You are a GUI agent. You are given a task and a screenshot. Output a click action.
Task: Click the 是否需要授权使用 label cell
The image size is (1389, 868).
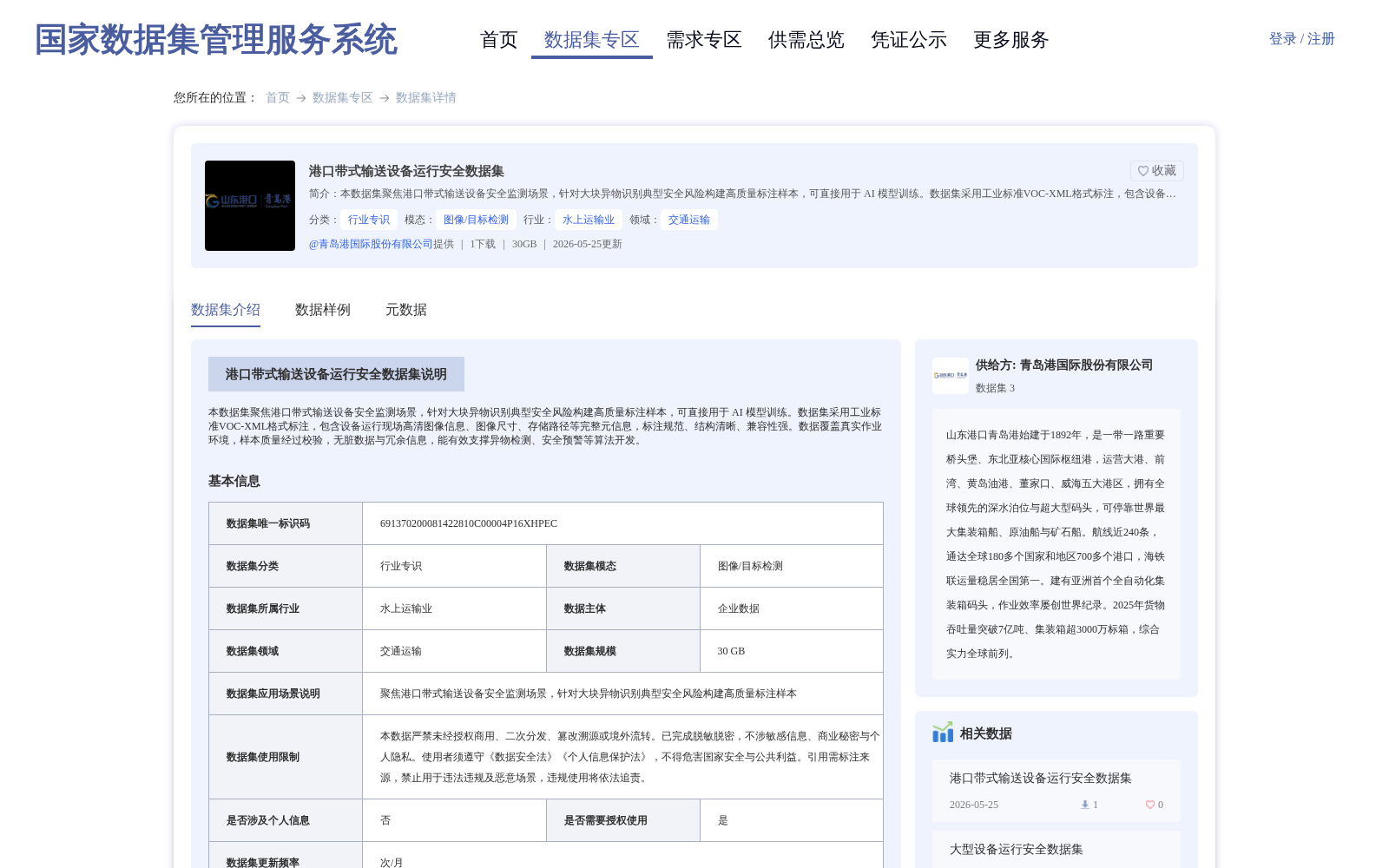[623, 820]
